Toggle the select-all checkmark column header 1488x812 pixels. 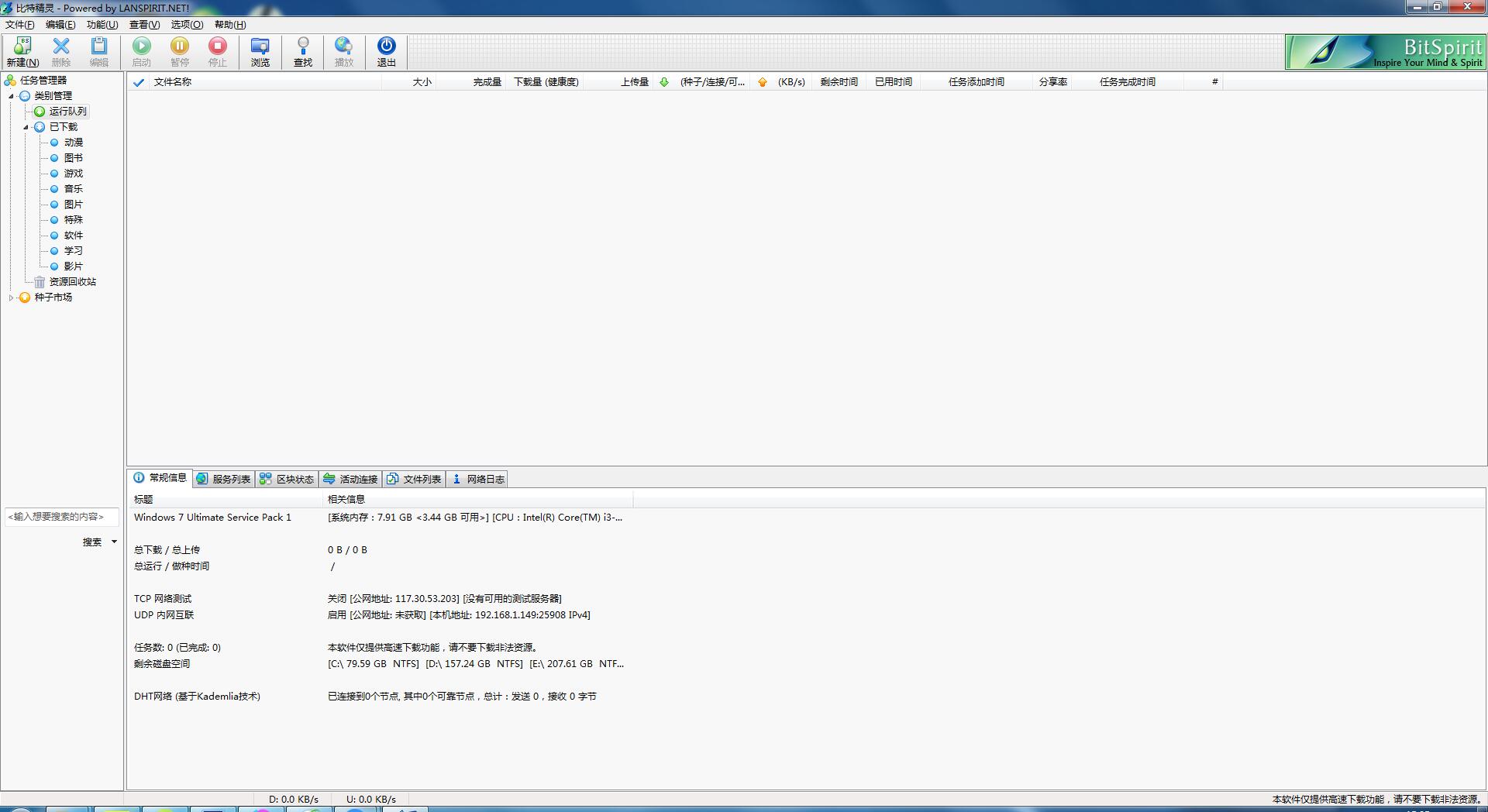tap(139, 81)
